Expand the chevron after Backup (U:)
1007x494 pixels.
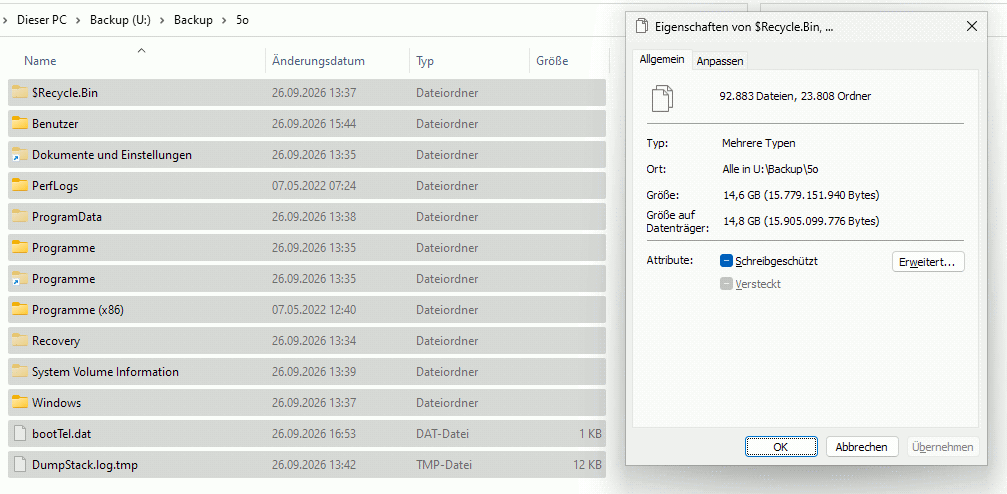(x=162, y=20)
